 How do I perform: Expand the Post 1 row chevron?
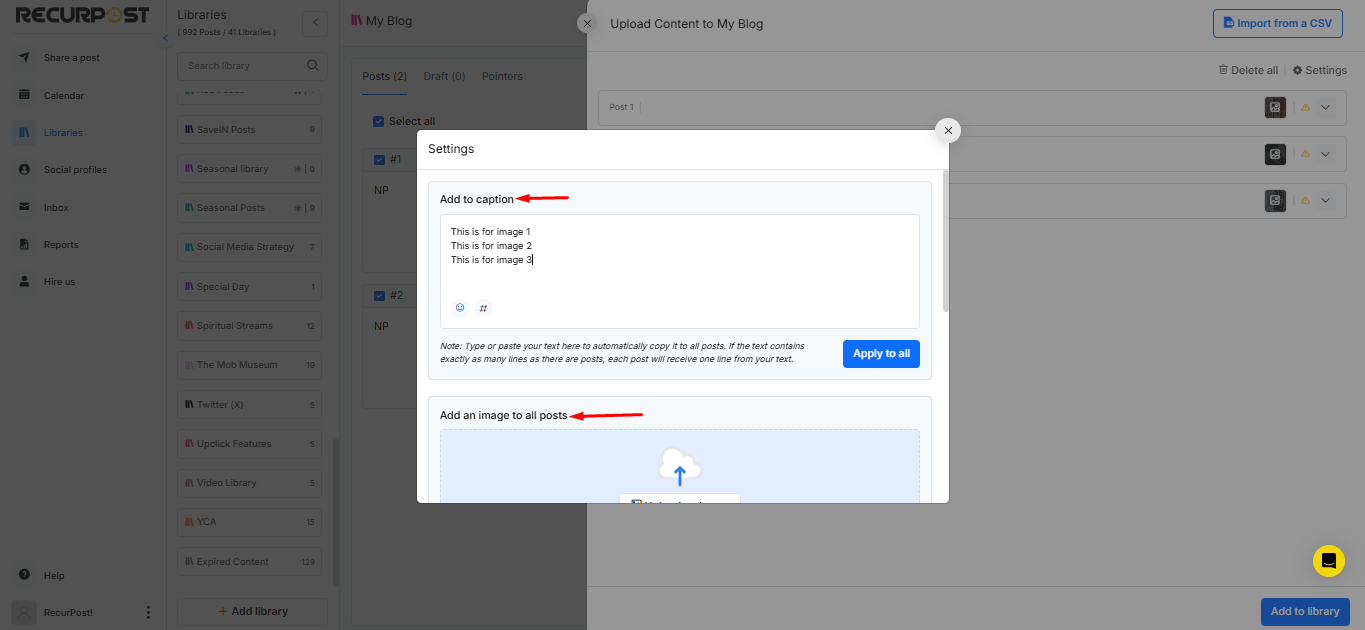coord(1326,108)
